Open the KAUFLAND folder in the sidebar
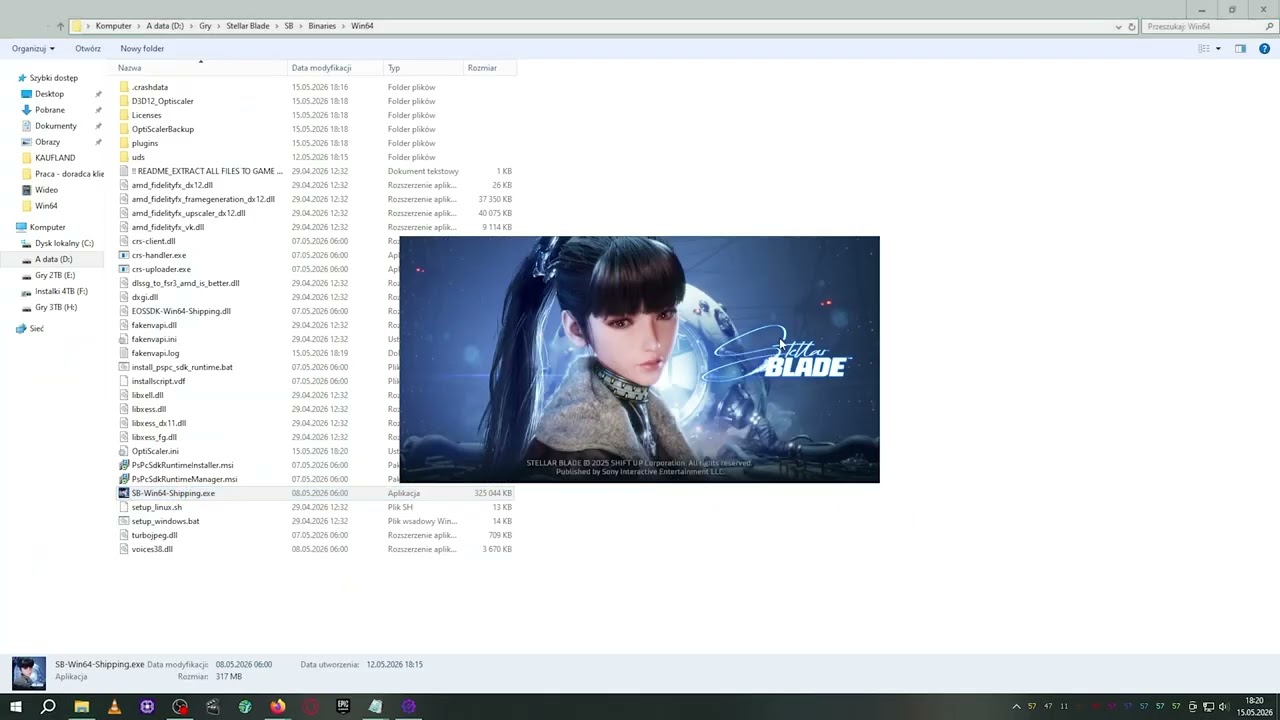 (54, 158)
